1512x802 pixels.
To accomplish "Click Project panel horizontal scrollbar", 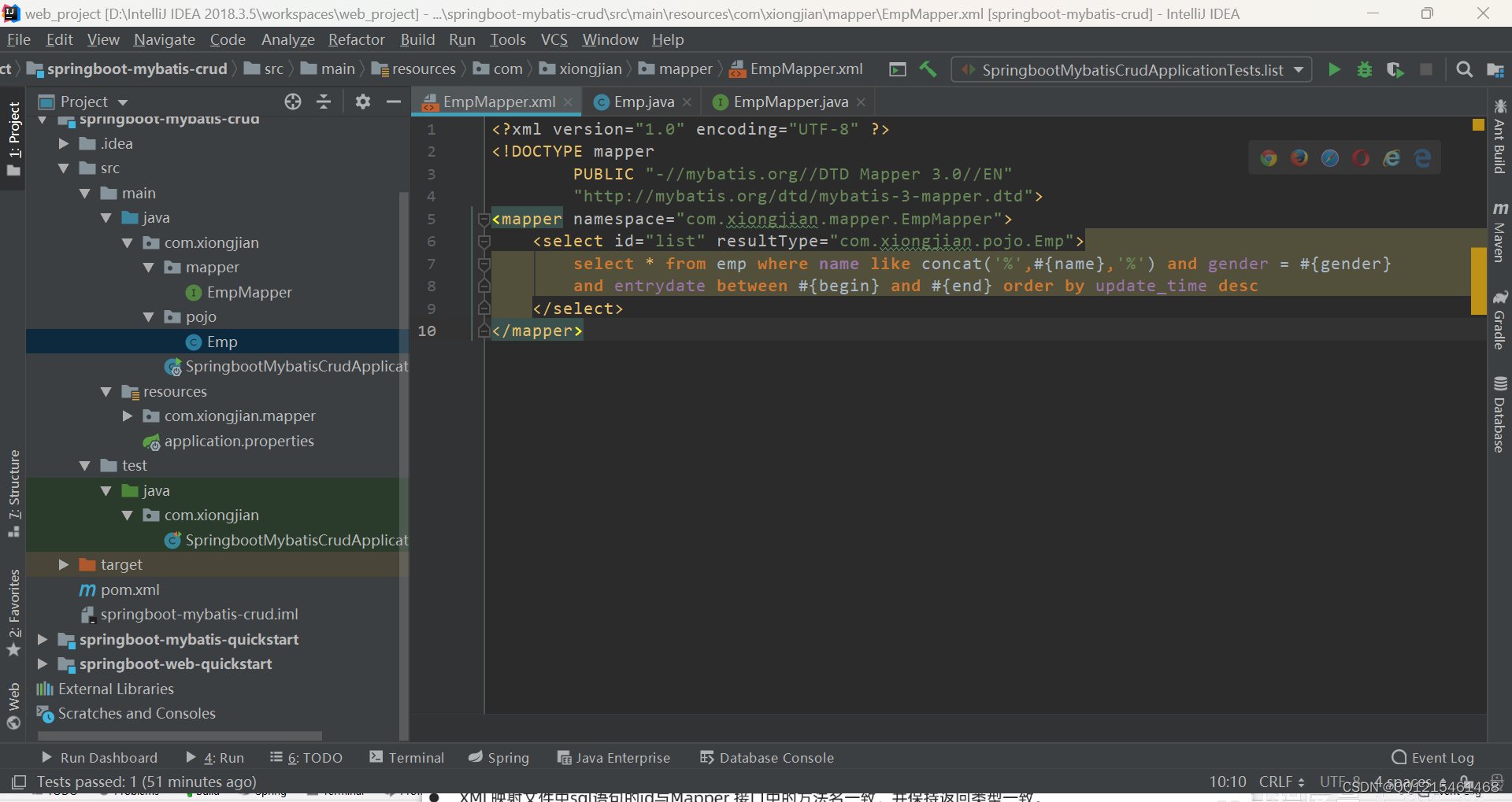I will (180, 737).
